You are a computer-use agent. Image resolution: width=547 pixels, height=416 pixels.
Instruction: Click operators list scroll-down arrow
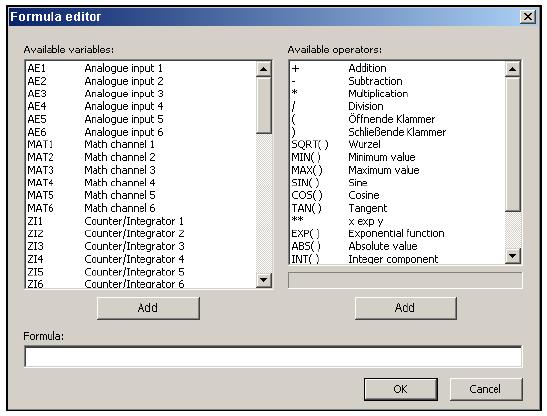click(x=513, y=256)
